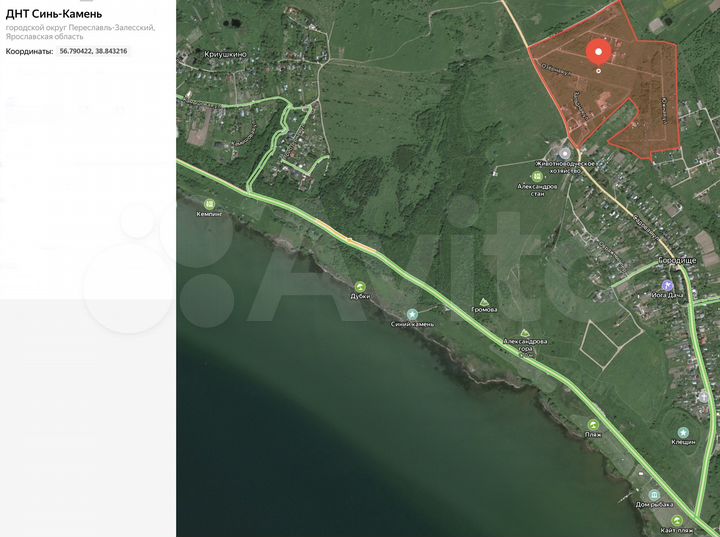Click the Йога Дача purple icon
Viewport: 720px width, 537px height.
pos(667,285)
